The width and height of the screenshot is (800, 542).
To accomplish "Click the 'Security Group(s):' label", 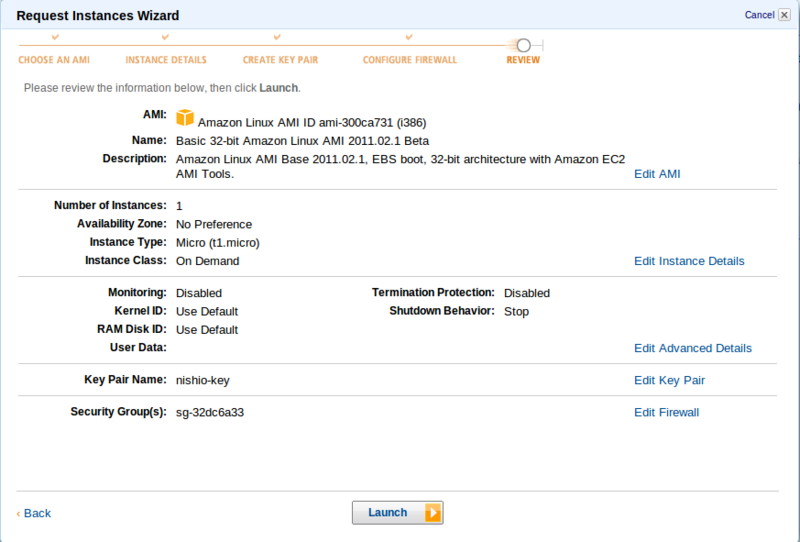I will tap(118, 412).
